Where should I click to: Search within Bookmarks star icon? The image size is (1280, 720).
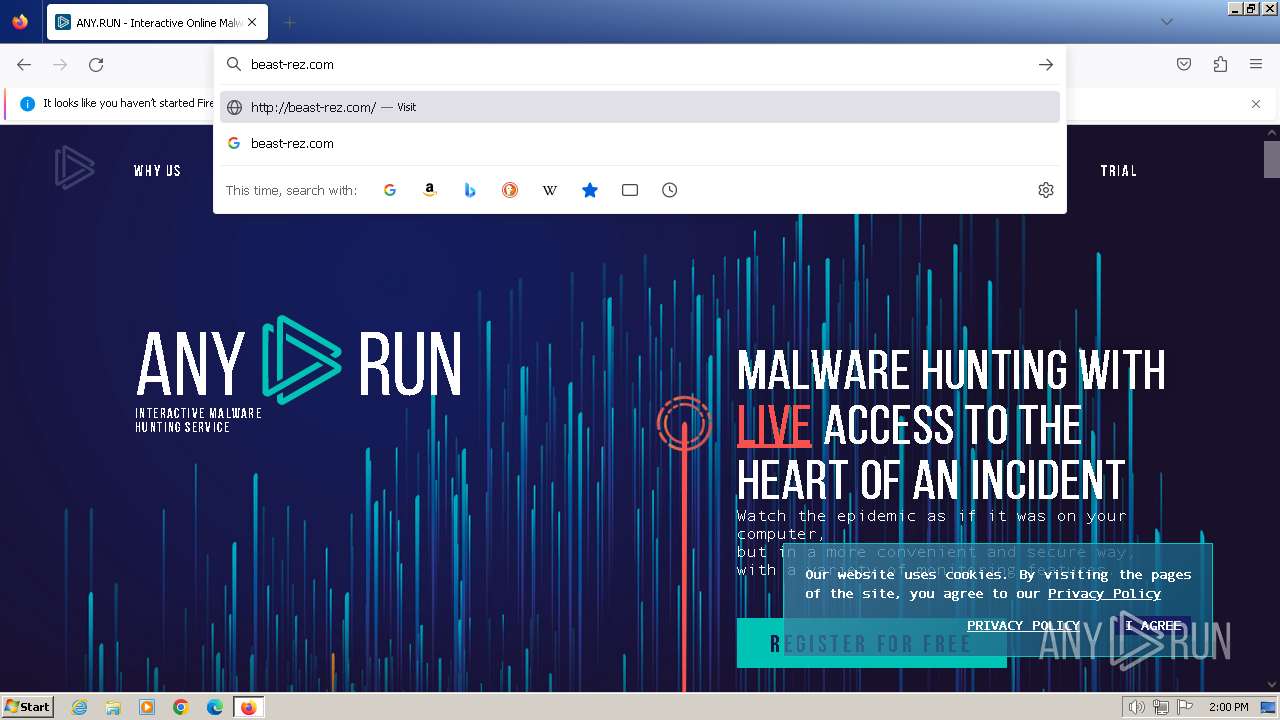(x=590, y=190)
